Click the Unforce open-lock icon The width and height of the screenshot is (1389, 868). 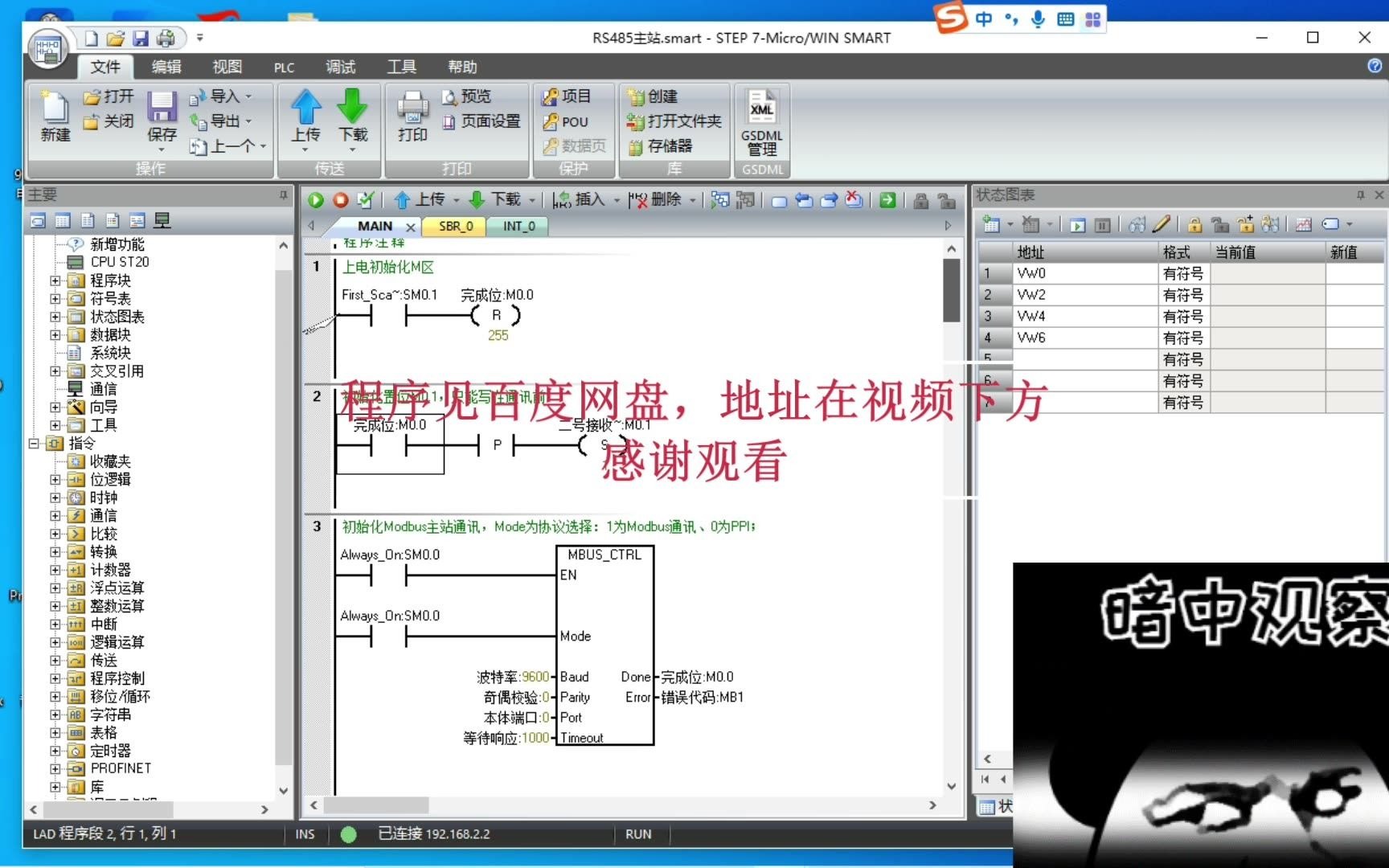1219,224
